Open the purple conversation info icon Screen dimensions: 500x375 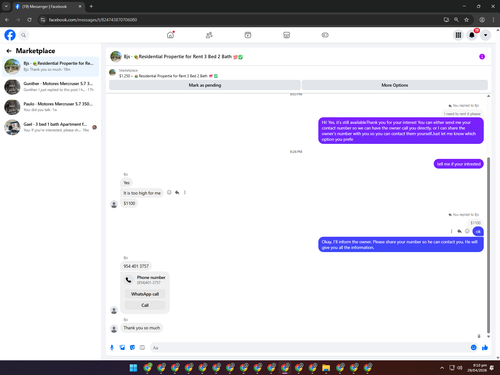coord(482,57)
